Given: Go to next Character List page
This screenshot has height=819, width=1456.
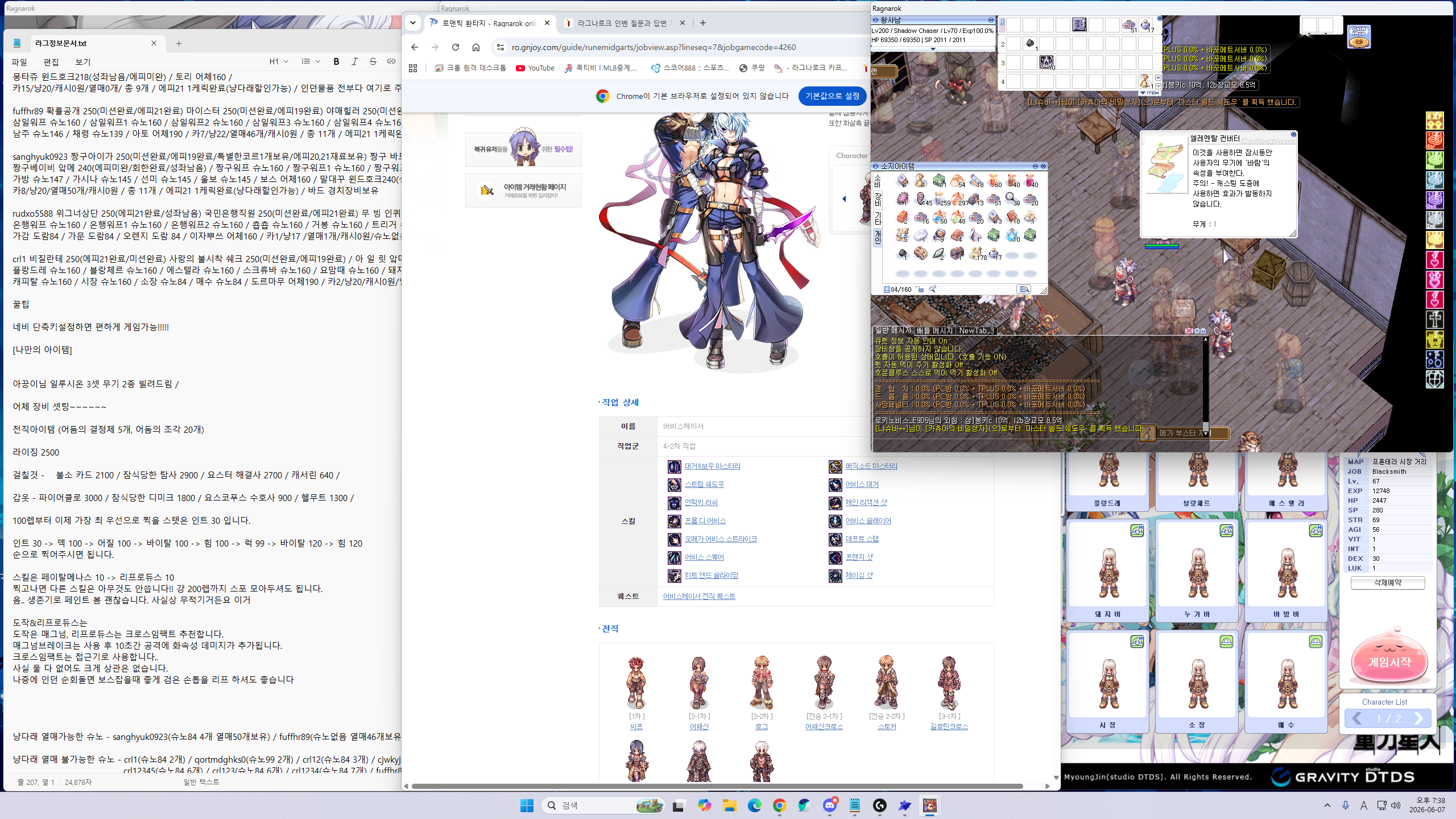Looking at the screenshot, I should point(1418,718).
